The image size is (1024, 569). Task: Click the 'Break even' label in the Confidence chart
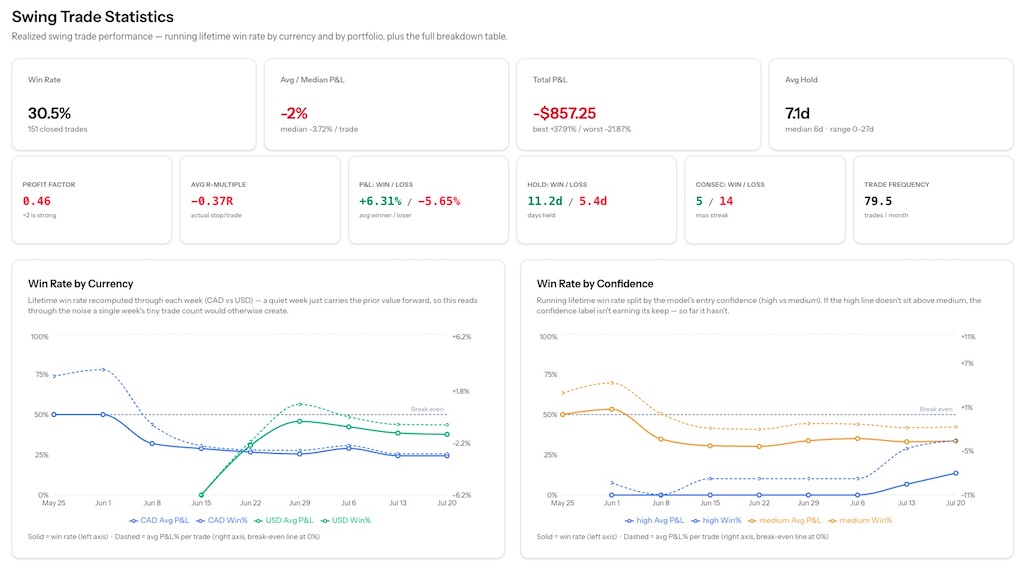pos(936,409)
